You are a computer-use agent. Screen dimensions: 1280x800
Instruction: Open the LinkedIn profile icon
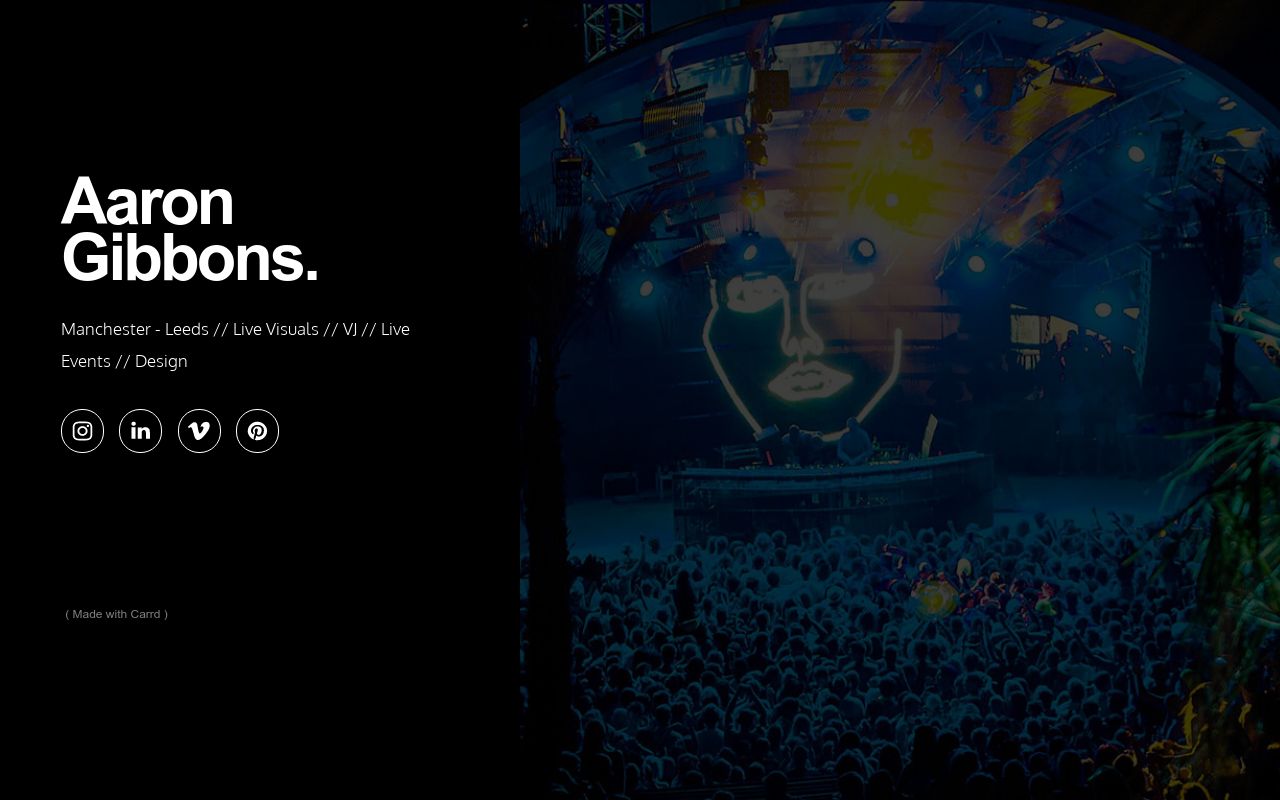coord(140,431)
